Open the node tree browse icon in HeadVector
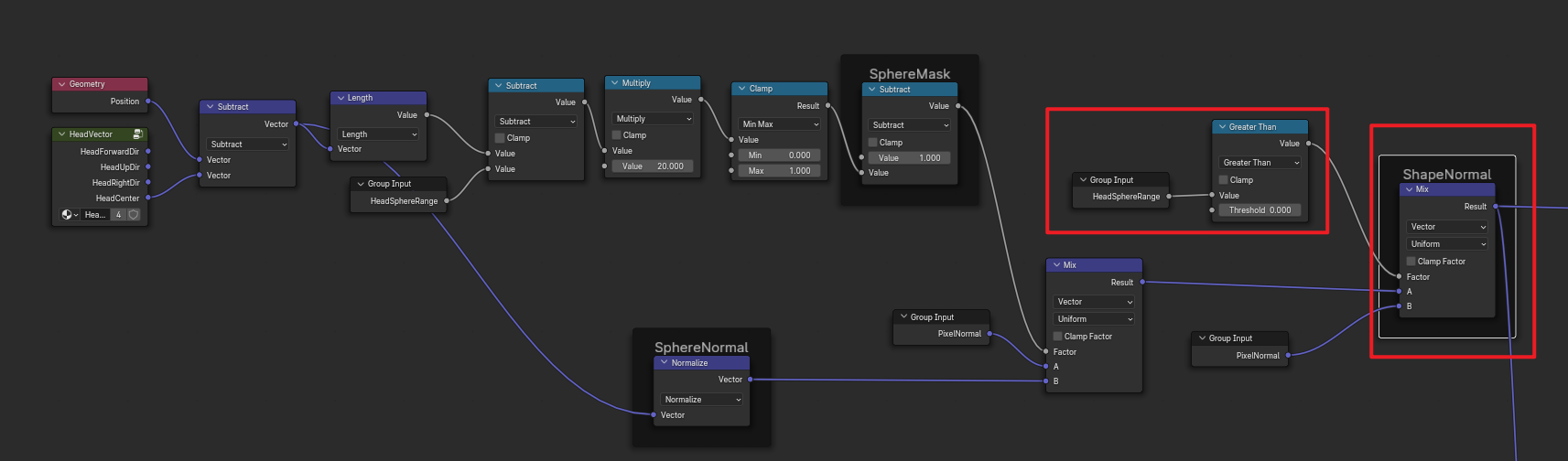Image resolution: width=1568 pixels, height=461 pixels. coord(69,215)
